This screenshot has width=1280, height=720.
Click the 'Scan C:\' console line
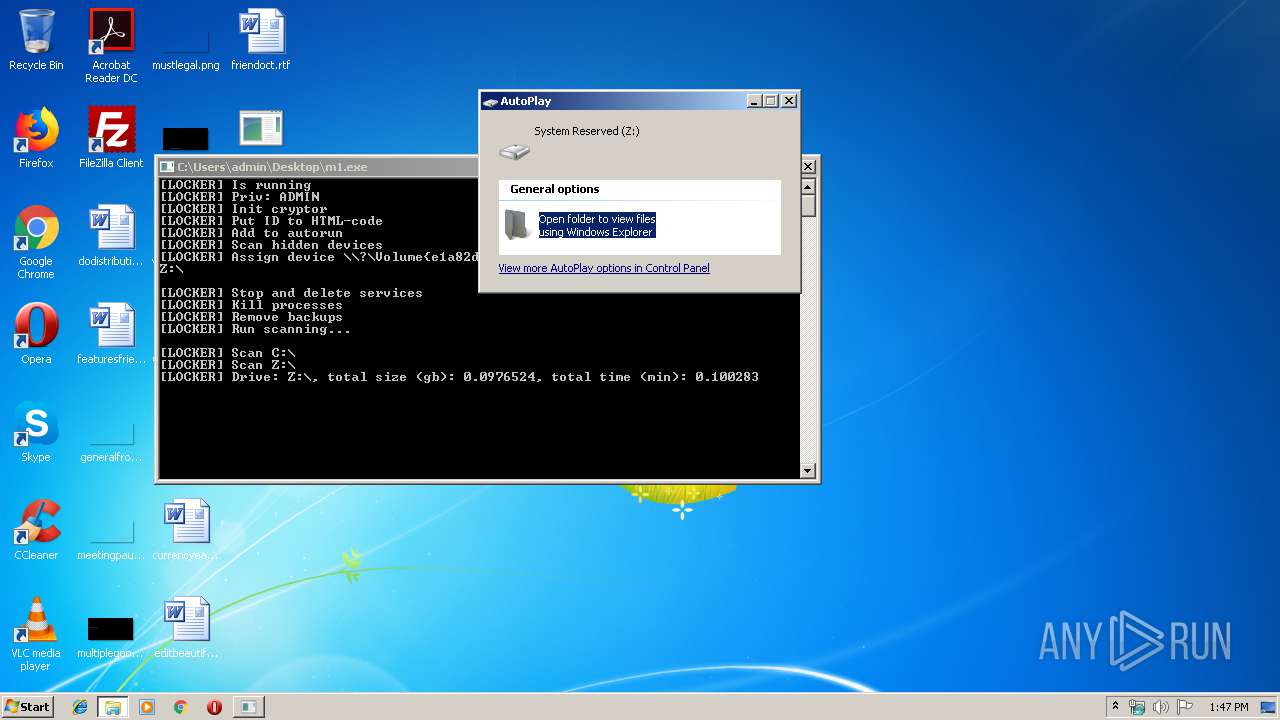pyautogui.click(x=227, y=353)
